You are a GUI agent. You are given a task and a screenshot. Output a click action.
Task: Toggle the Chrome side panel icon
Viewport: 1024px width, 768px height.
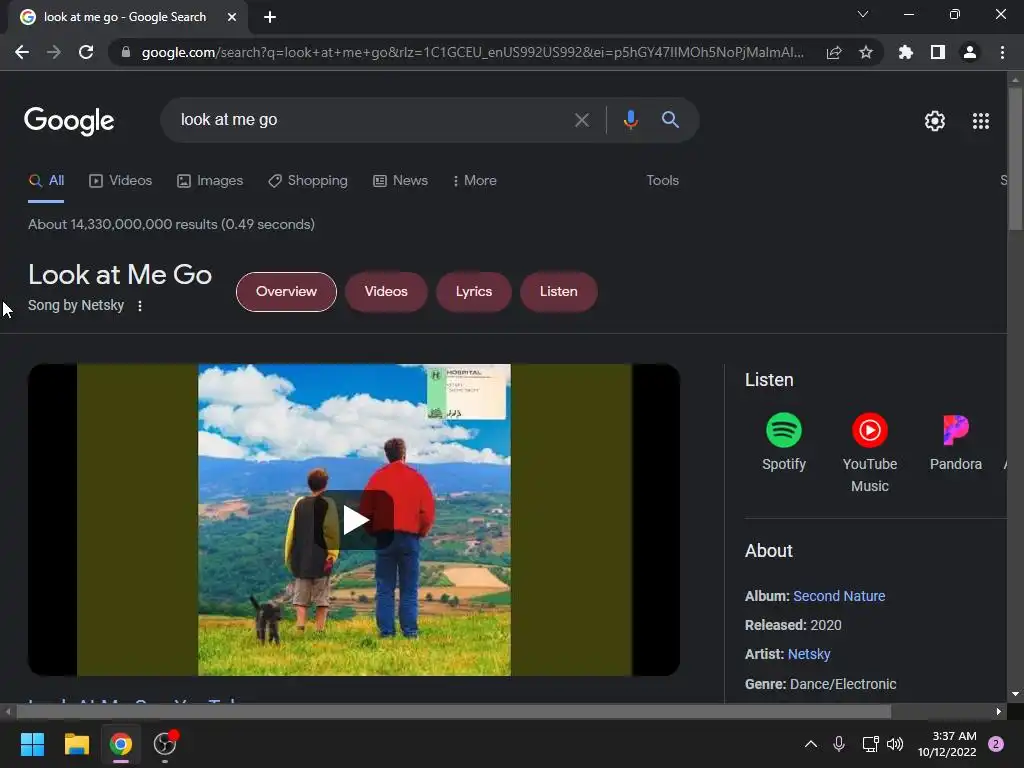(x=938, y=52)
